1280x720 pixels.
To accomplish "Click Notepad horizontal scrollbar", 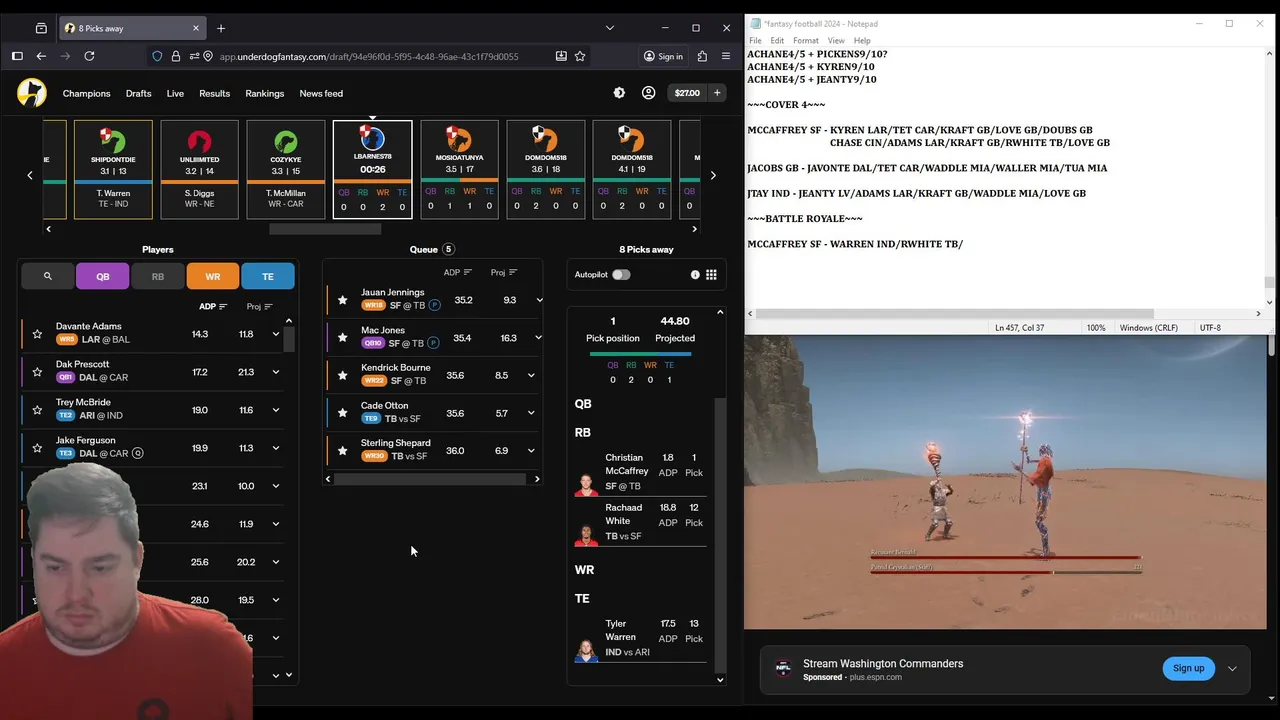I will 955,313.
